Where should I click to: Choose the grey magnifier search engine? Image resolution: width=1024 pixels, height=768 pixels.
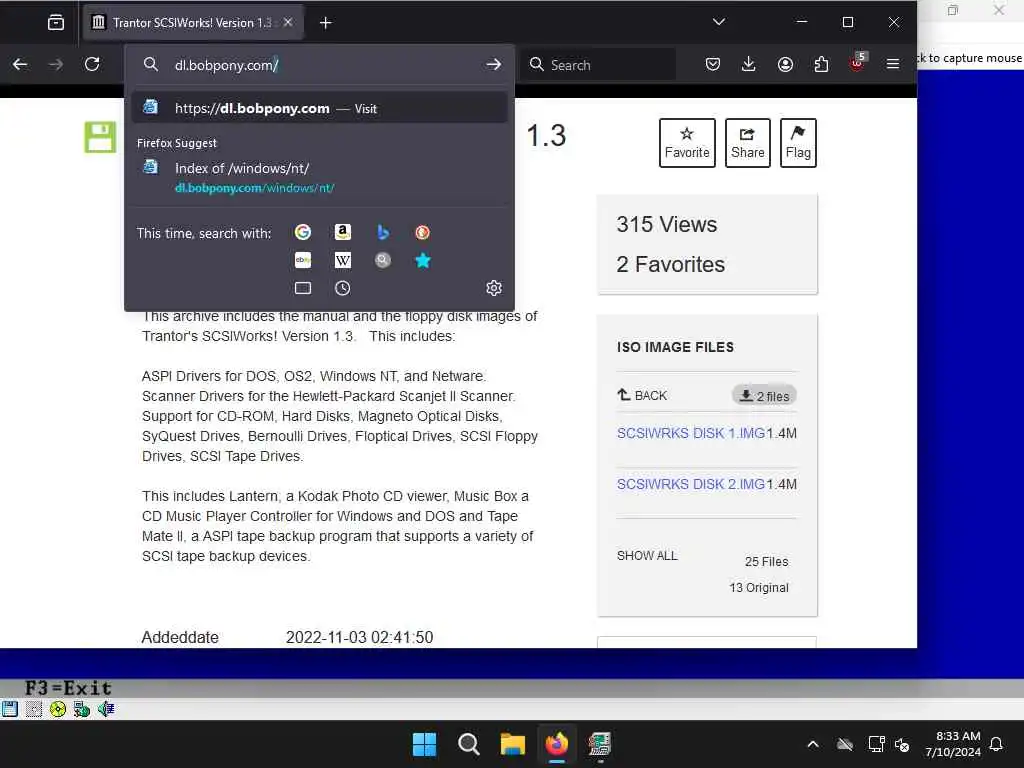click(x=383, y=260)
